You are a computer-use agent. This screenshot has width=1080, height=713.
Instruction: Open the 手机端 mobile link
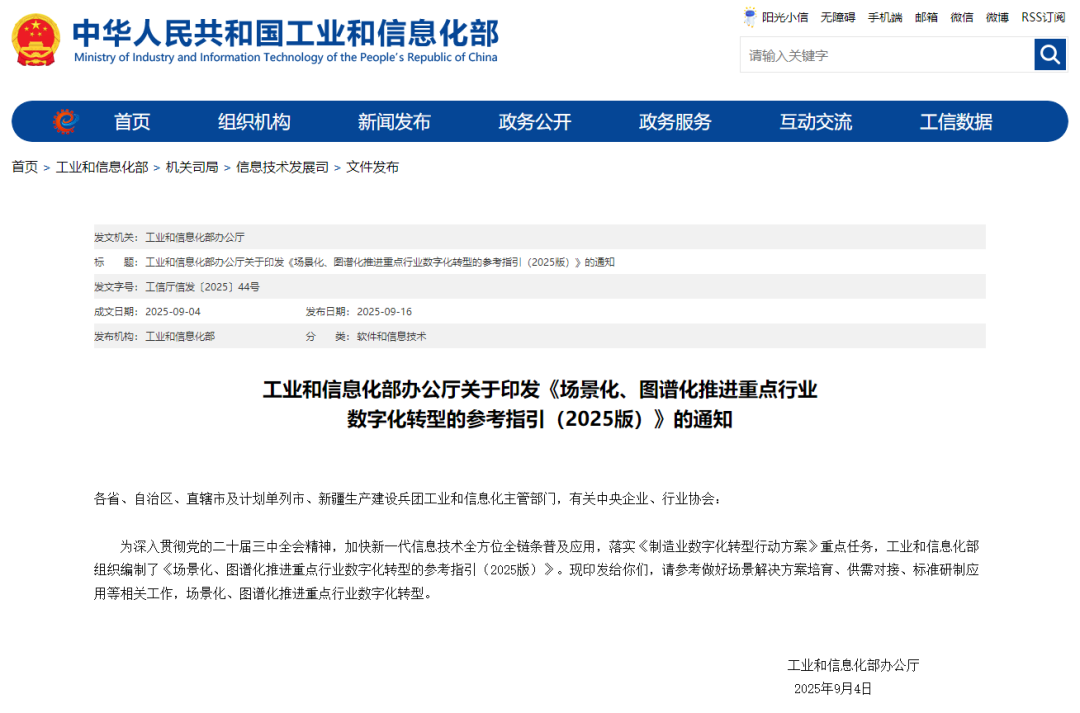[x=885, y=17]
